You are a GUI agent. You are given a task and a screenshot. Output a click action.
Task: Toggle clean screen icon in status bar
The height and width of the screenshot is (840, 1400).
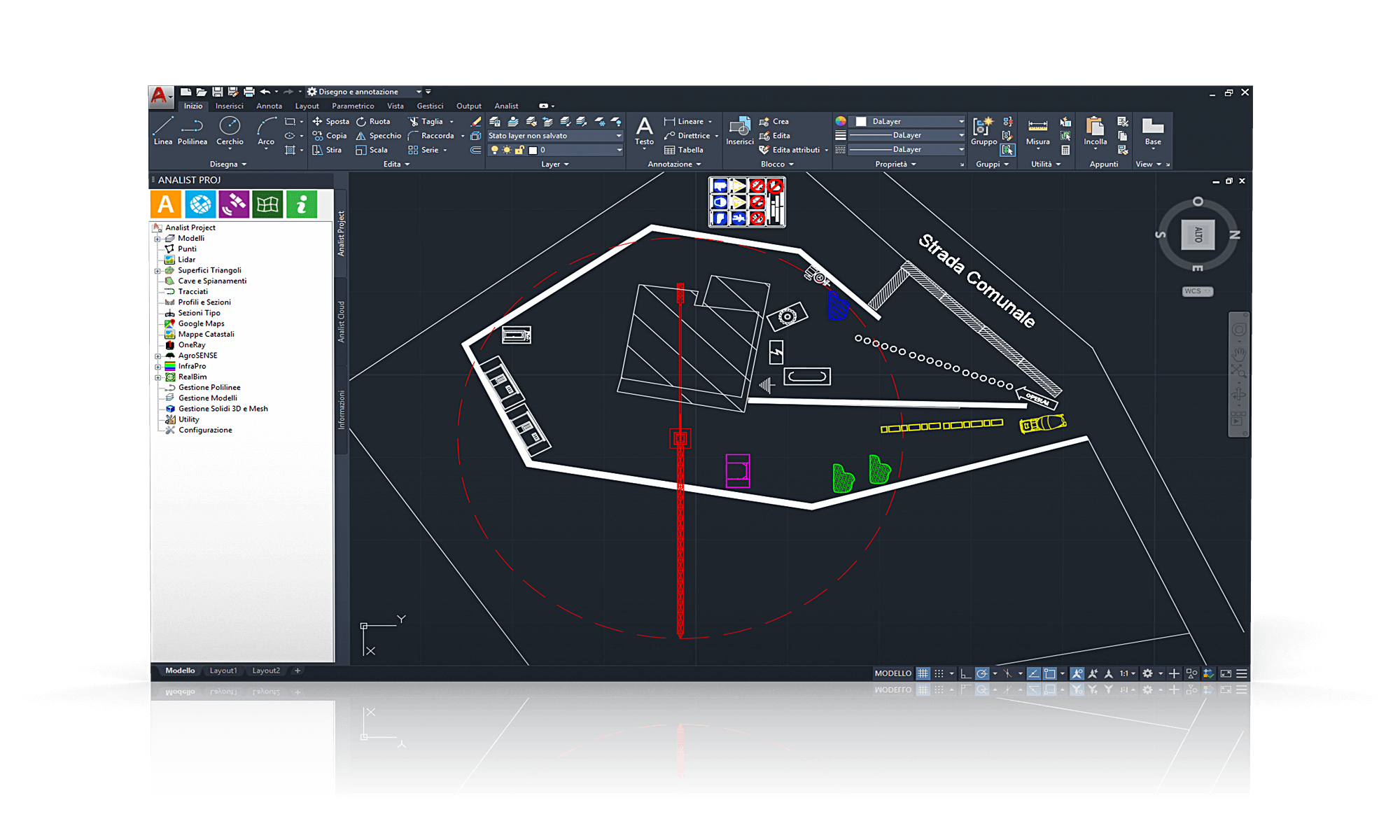pos(1226,673)
